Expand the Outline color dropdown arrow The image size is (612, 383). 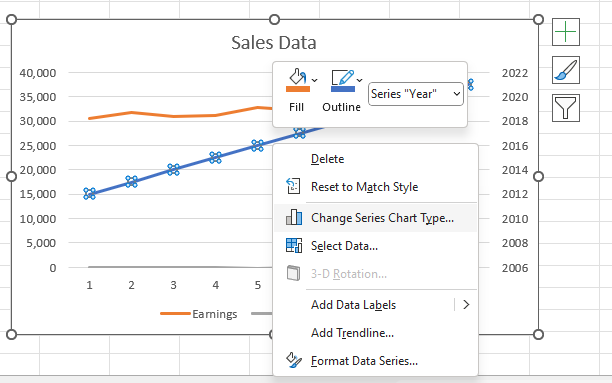click(x=359, y=80)
